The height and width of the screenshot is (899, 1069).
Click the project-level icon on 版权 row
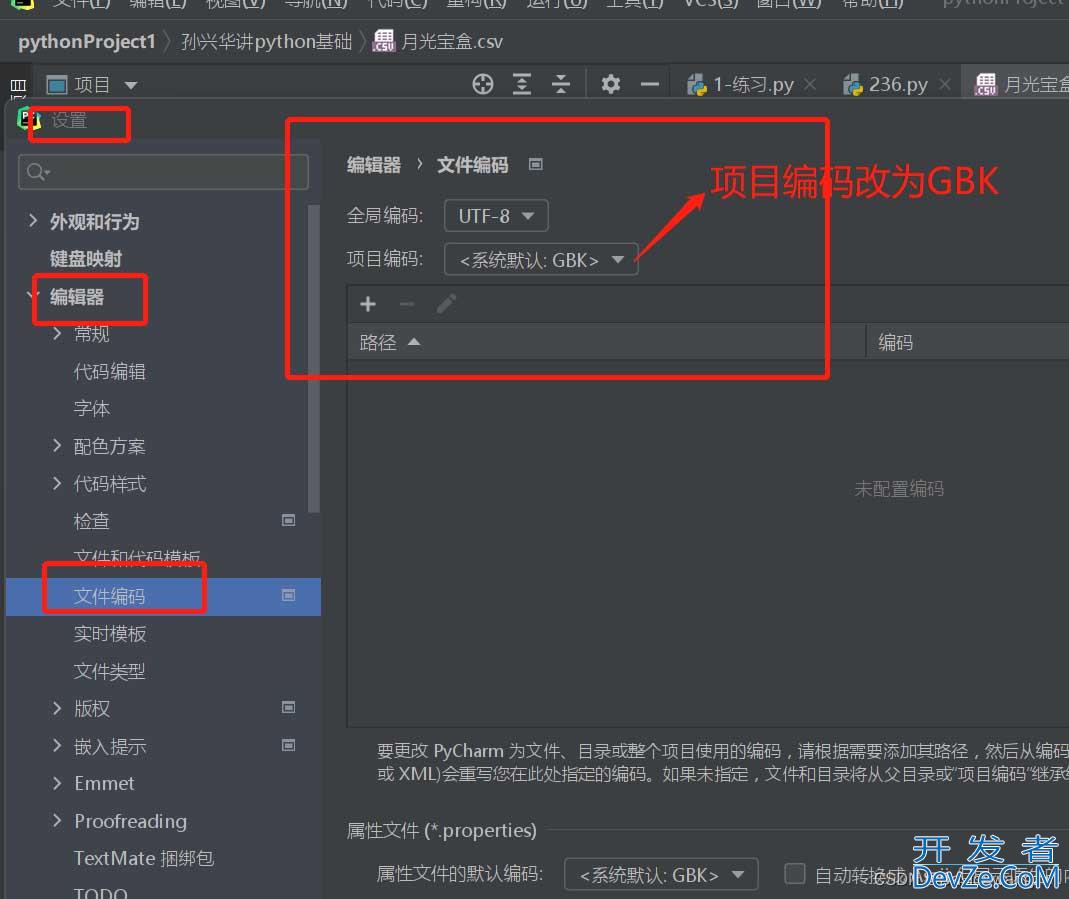(x=288, y=707)
